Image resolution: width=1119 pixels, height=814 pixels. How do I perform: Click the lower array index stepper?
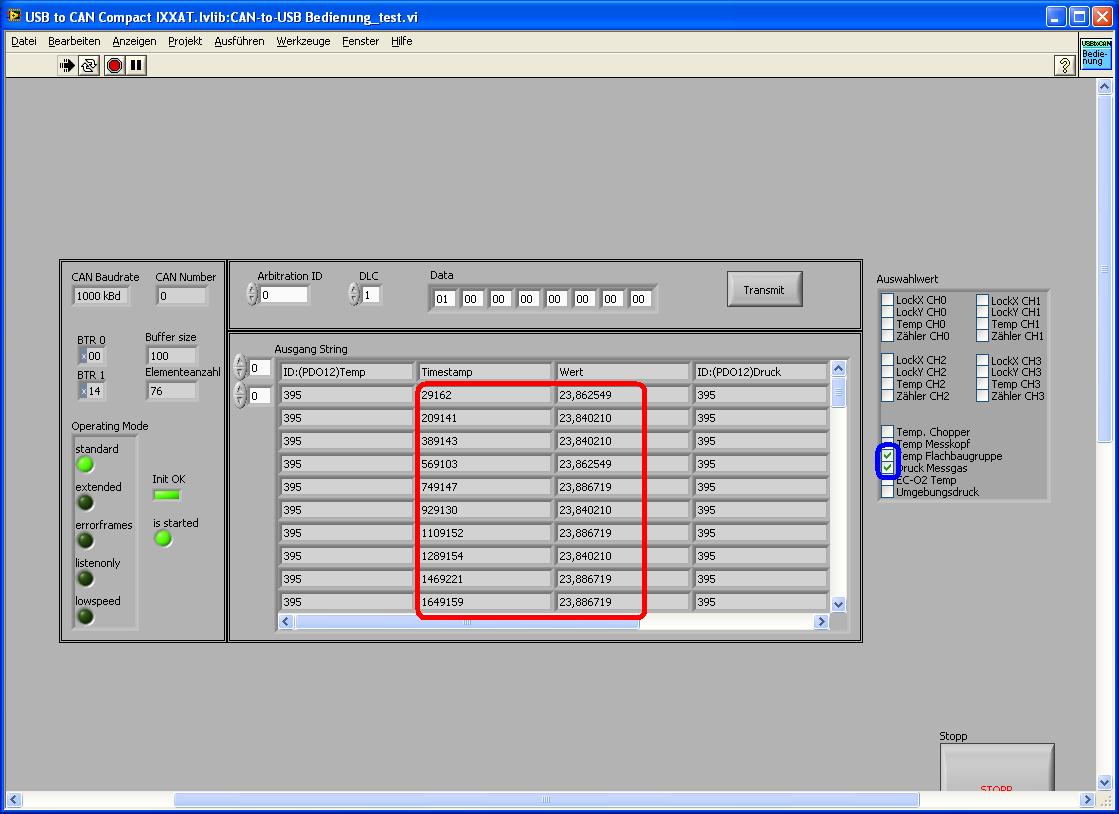240,395
